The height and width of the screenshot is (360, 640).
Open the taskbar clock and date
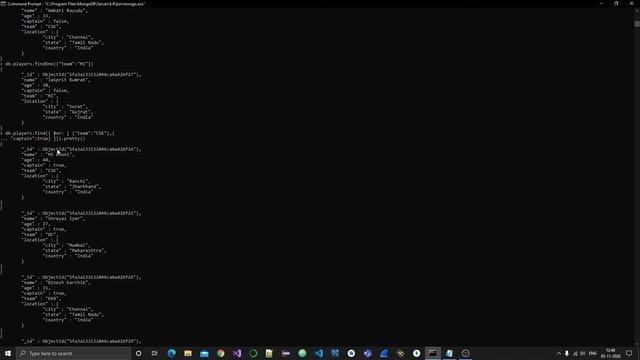click(610, 353)
